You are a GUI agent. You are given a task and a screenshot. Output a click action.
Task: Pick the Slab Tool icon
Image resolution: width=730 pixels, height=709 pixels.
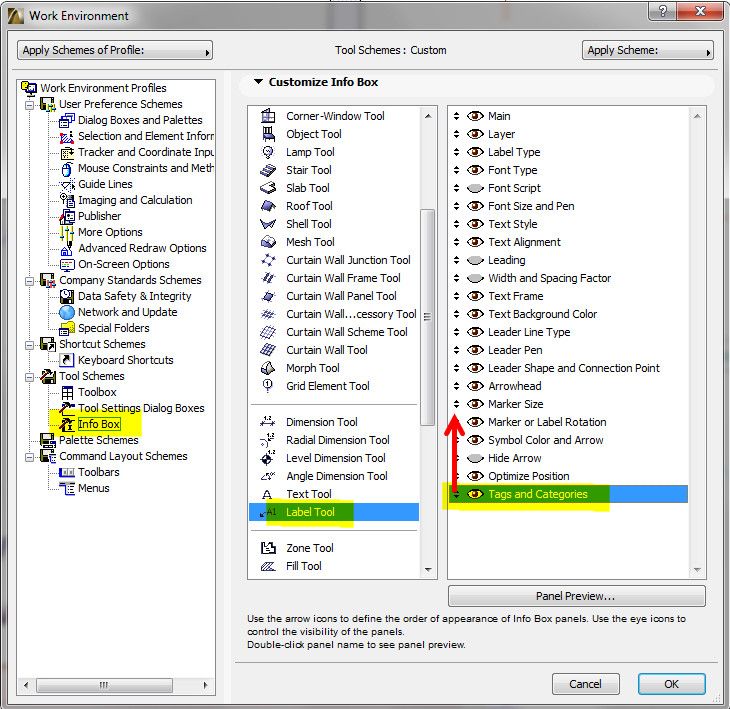[x=268, y=188]
